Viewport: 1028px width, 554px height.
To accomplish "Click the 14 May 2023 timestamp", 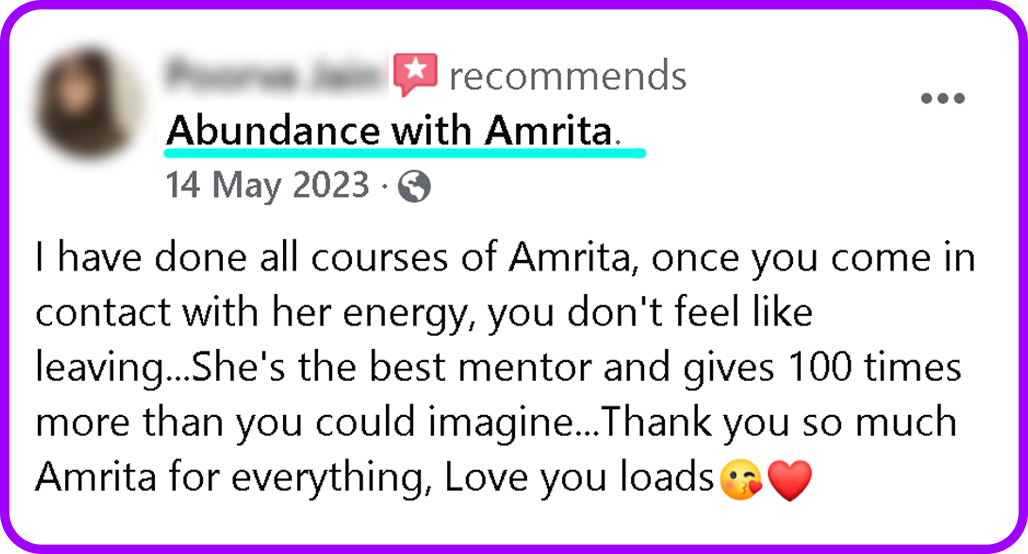I will (x=267, y=187).
